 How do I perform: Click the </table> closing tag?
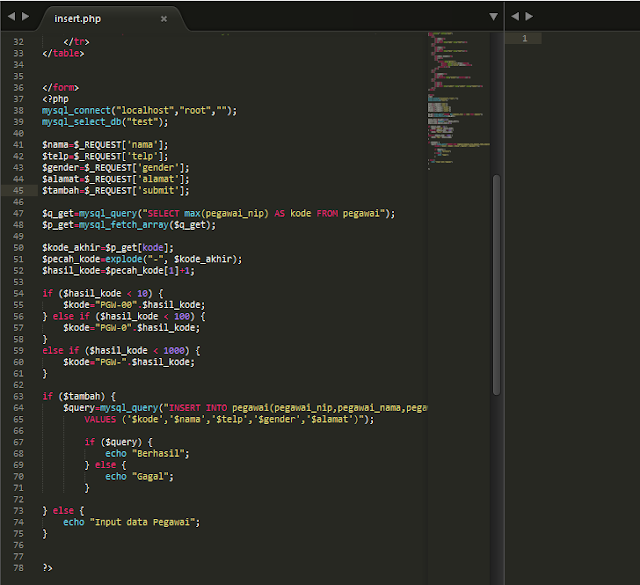[x=63, y=53]
